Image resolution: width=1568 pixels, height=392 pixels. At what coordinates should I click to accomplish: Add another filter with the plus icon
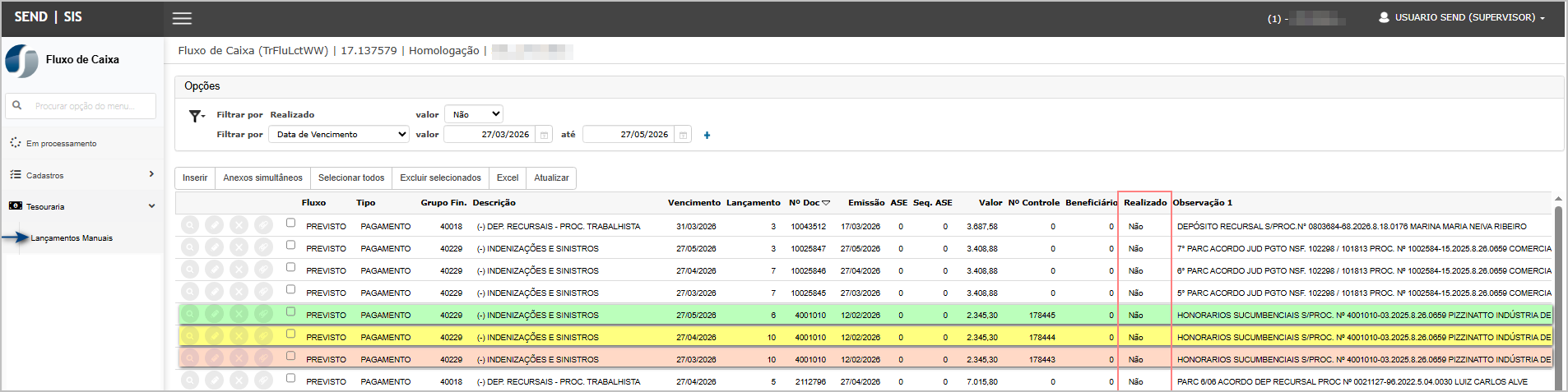point(707,135)
